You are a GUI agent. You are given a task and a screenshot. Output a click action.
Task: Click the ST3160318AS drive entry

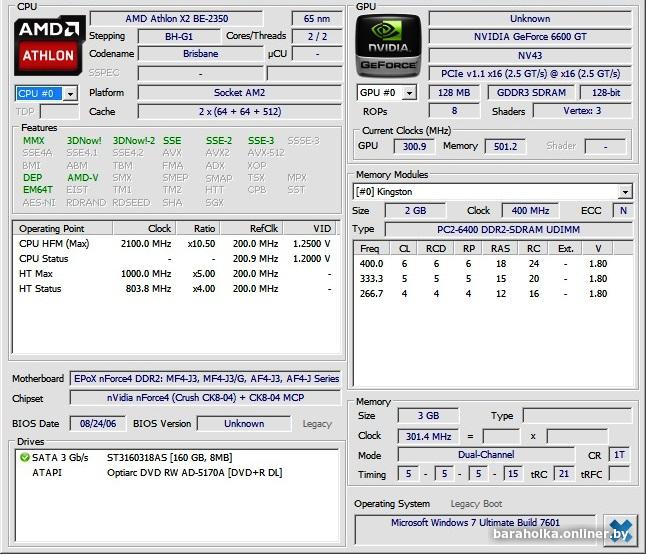tap(170, 458)
